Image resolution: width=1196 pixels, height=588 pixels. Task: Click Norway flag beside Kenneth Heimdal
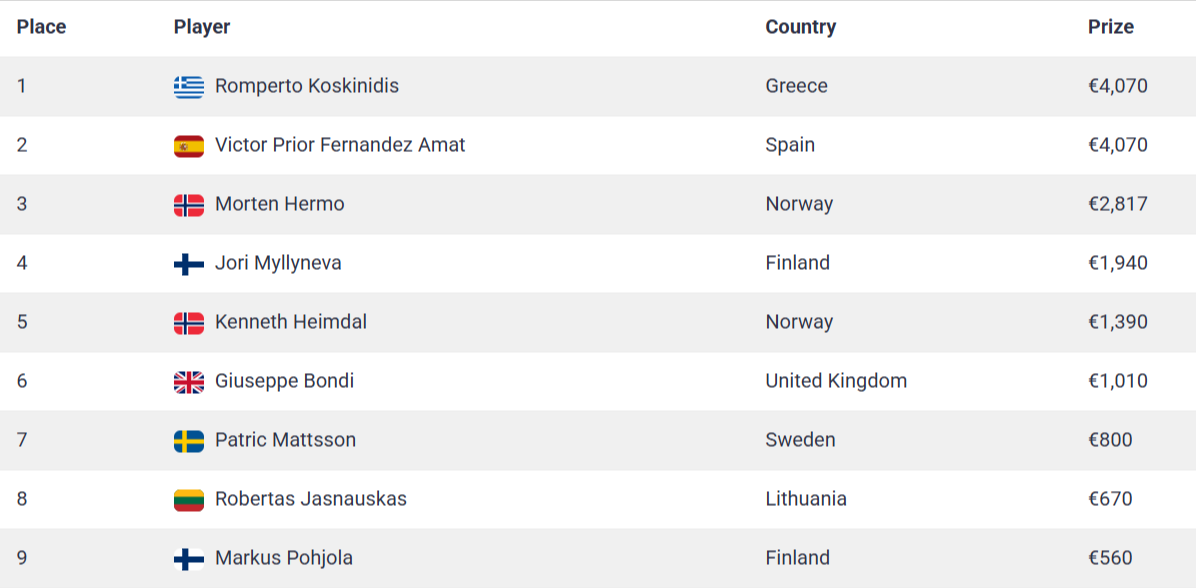[188, 323]
